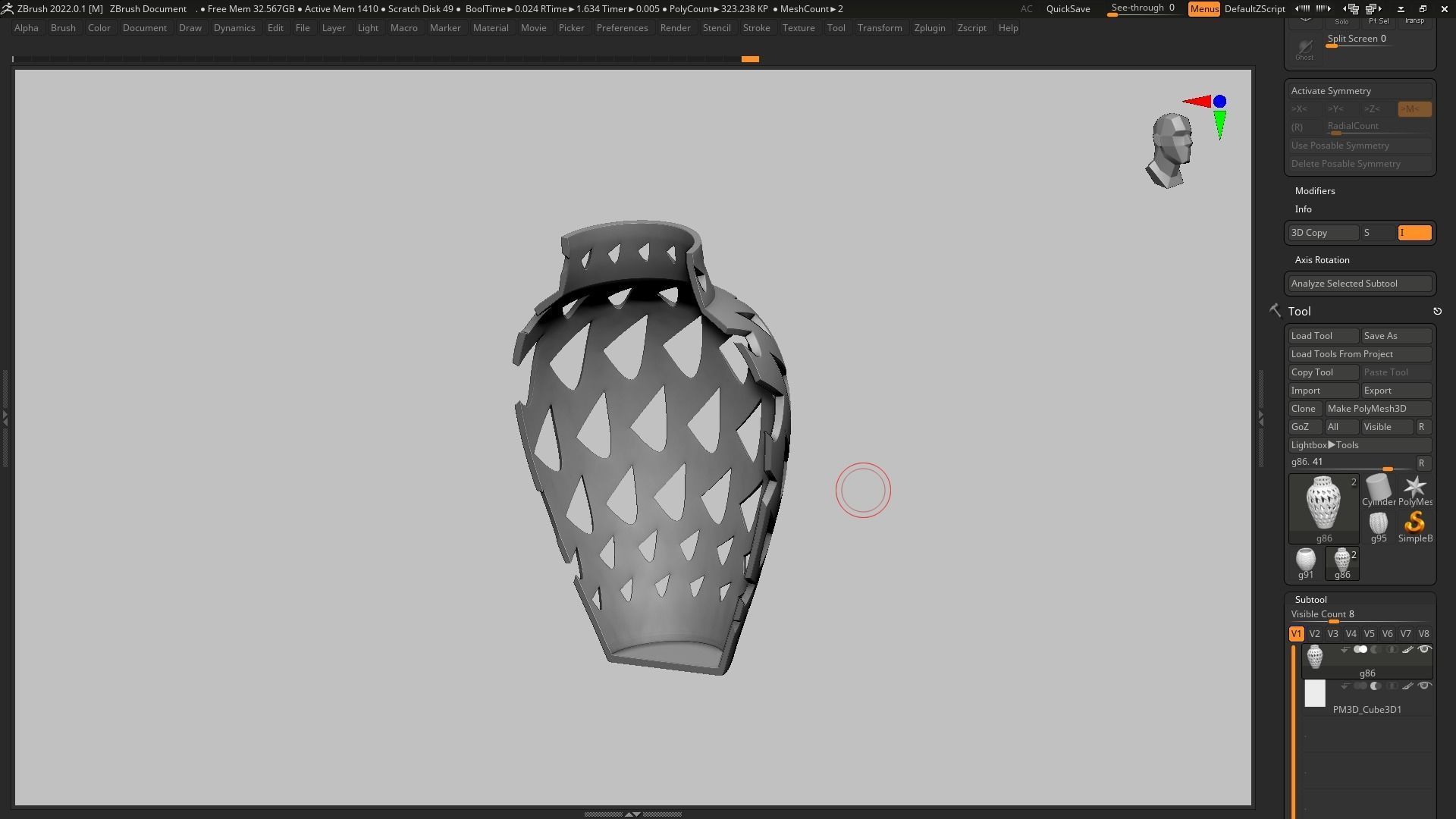Click the Make PolyMesh3D button
The height and width of the screenshot is (819, 1456).
click(x=1378, y=409)
